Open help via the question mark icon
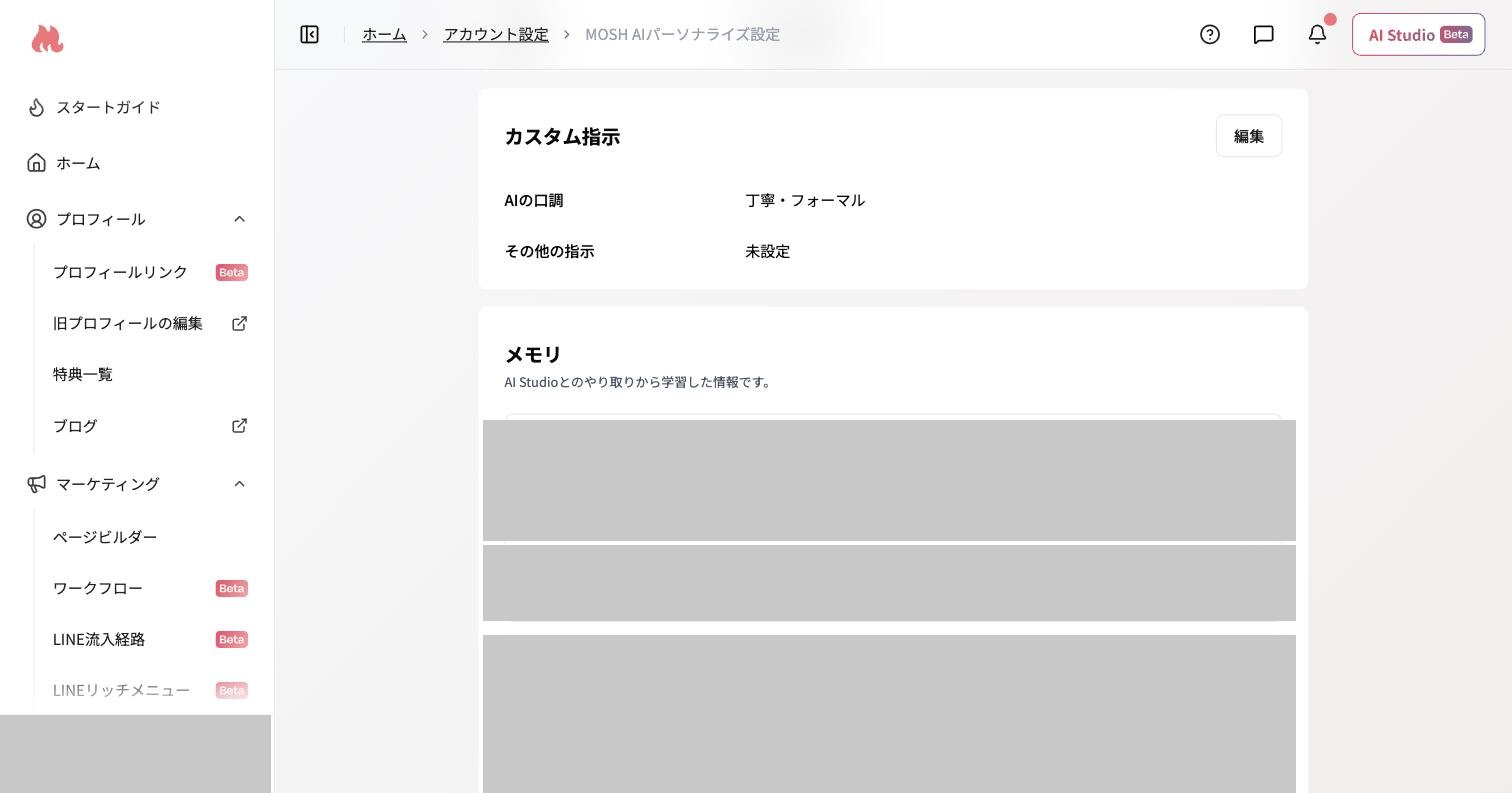This screenshot has width=1512, height=793. tap(1210, 35)
